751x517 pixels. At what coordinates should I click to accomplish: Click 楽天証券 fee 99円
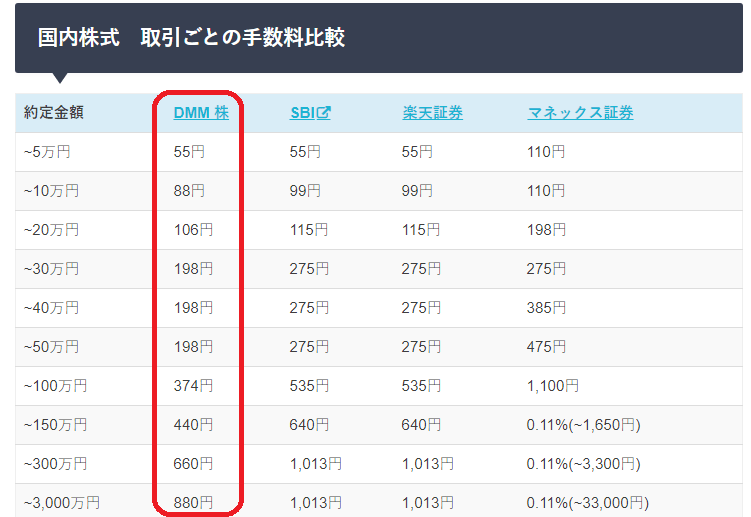(x=417, y=191)
